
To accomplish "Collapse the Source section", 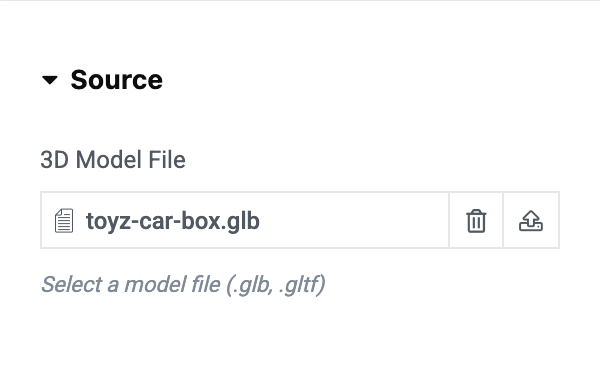I will pos(50,80).
